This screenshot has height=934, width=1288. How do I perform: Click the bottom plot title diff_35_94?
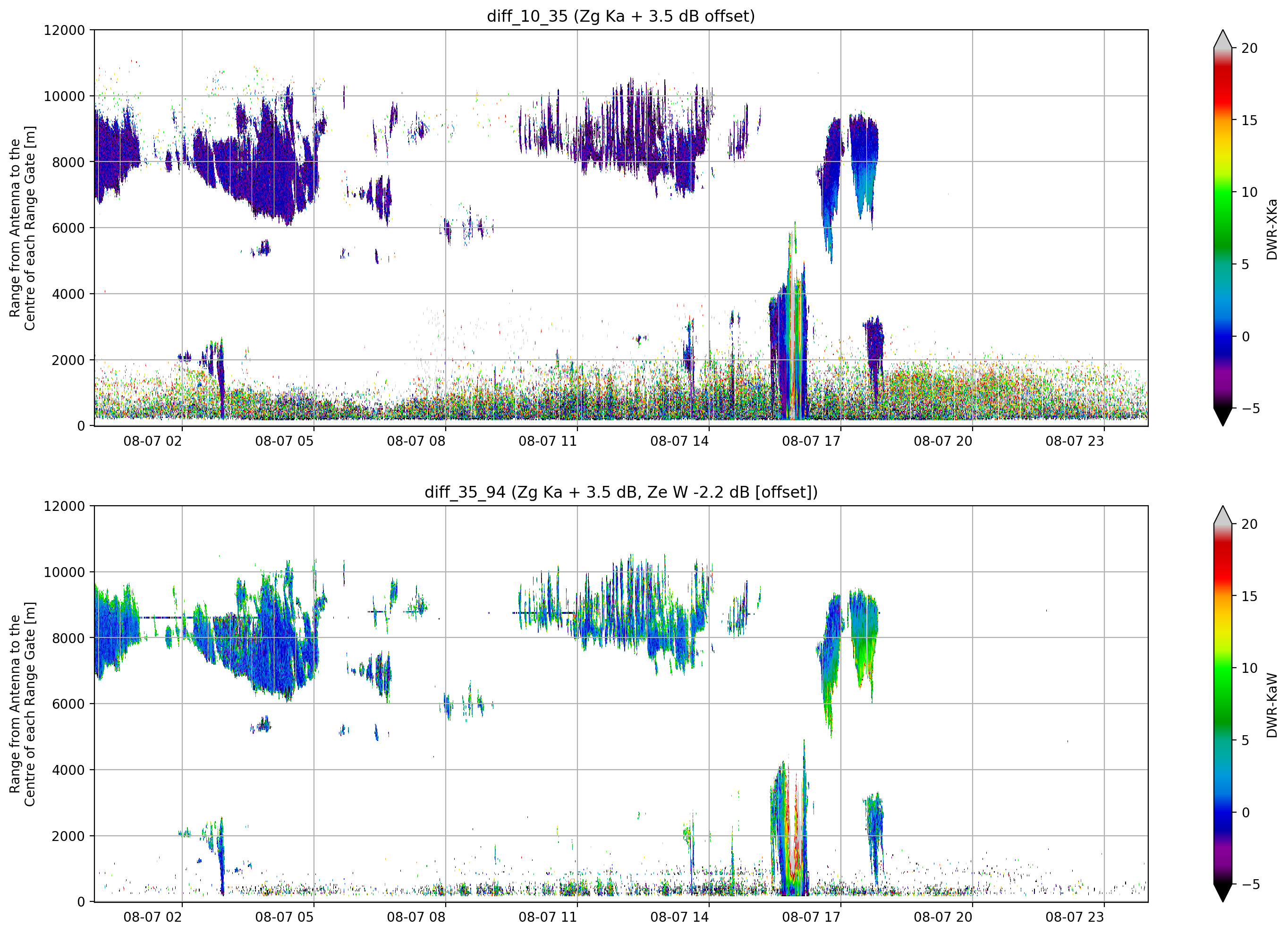click(x=621, y=492)
